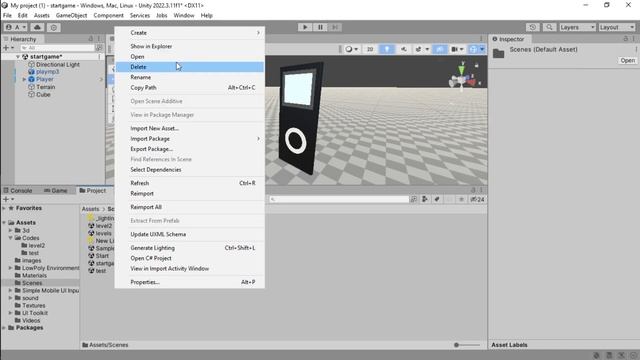Toggle scene audio button
640x360 pixels.
coord(403,49)
